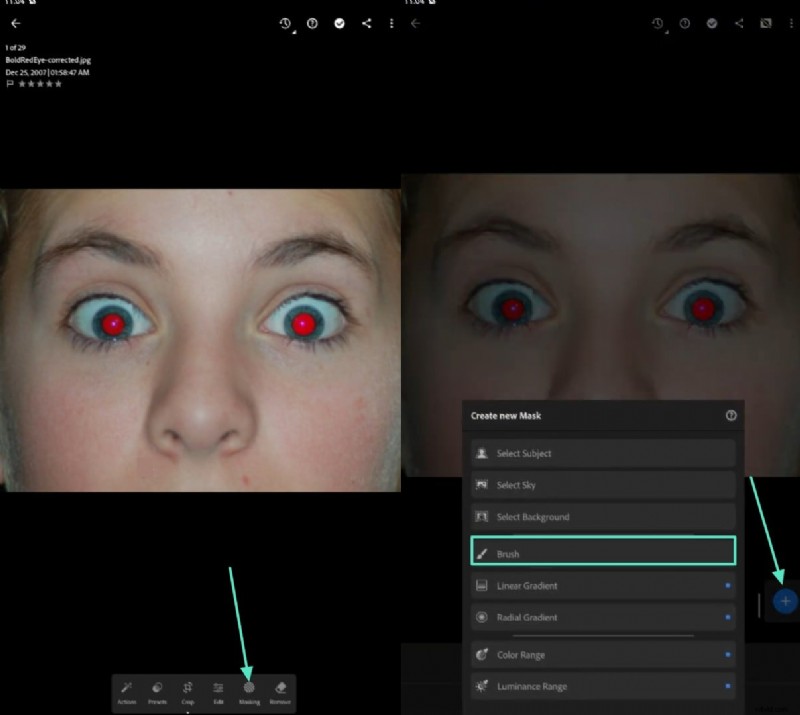
Task: Open the Presets panel
Action: coord(155,690)
